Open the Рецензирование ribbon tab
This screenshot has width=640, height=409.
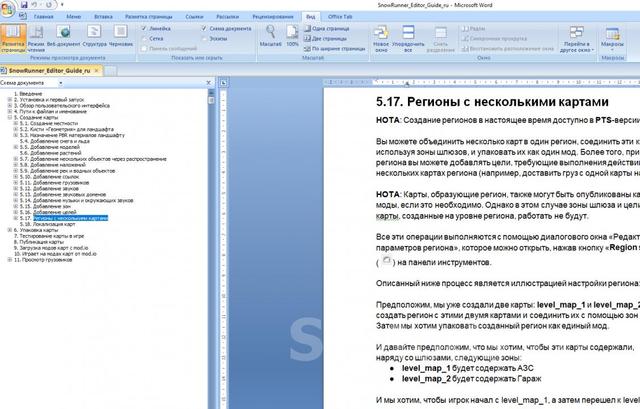coord(273,17)
